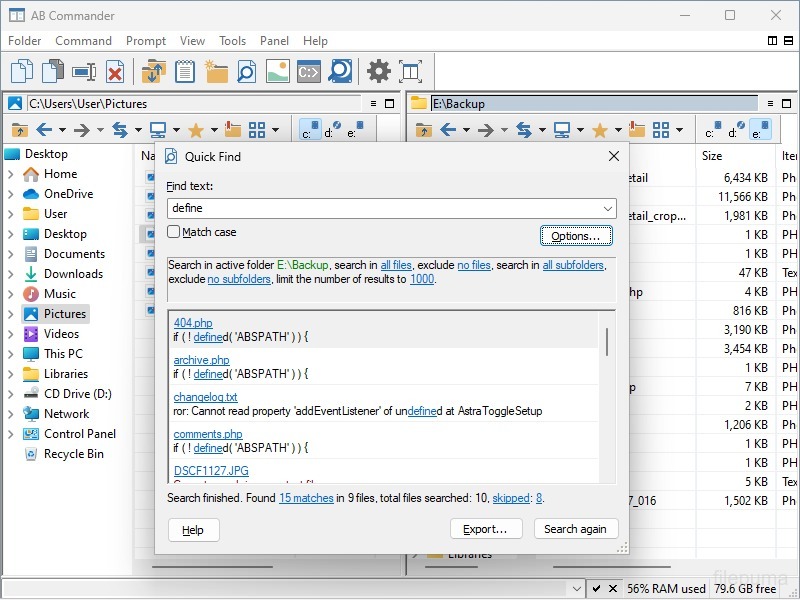Viewport: 800px width, 600px height.
Task: Open the notepad editor icon
Action: click(x=184, y=71)
